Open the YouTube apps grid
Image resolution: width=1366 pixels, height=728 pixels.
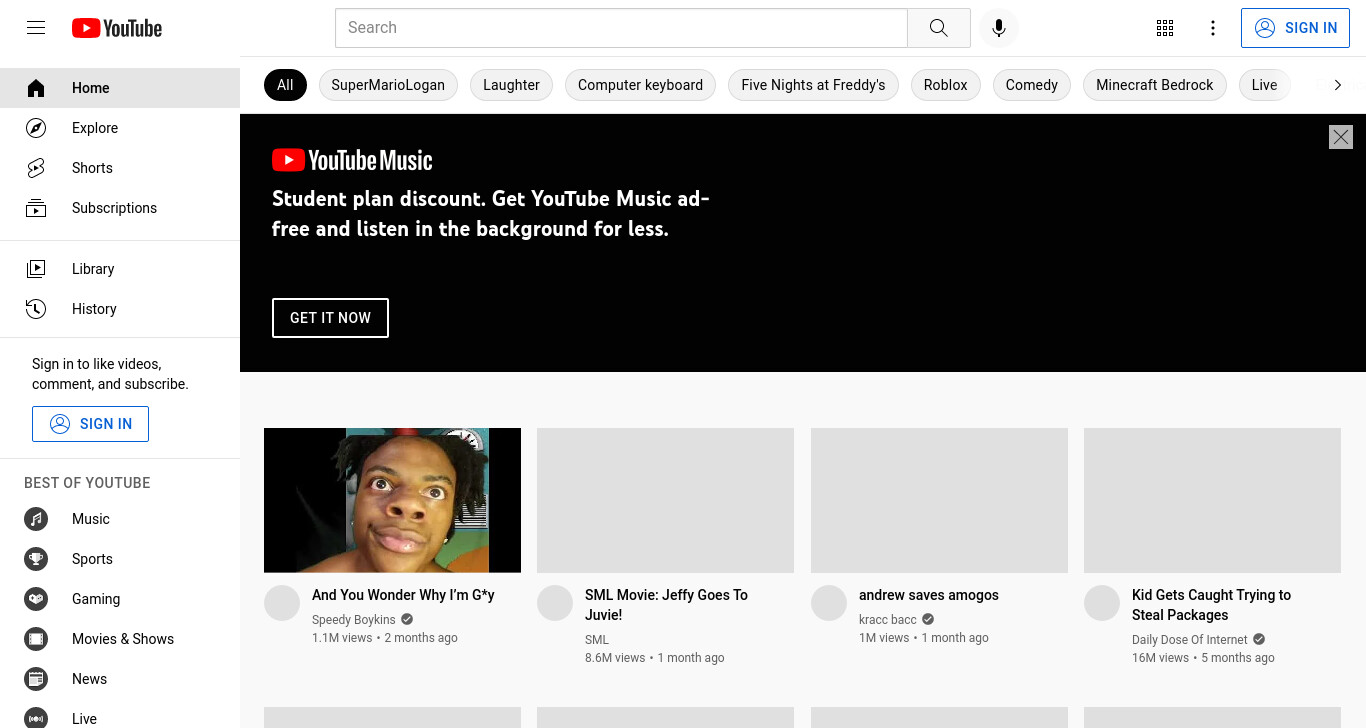click(x=1165, y=28)
